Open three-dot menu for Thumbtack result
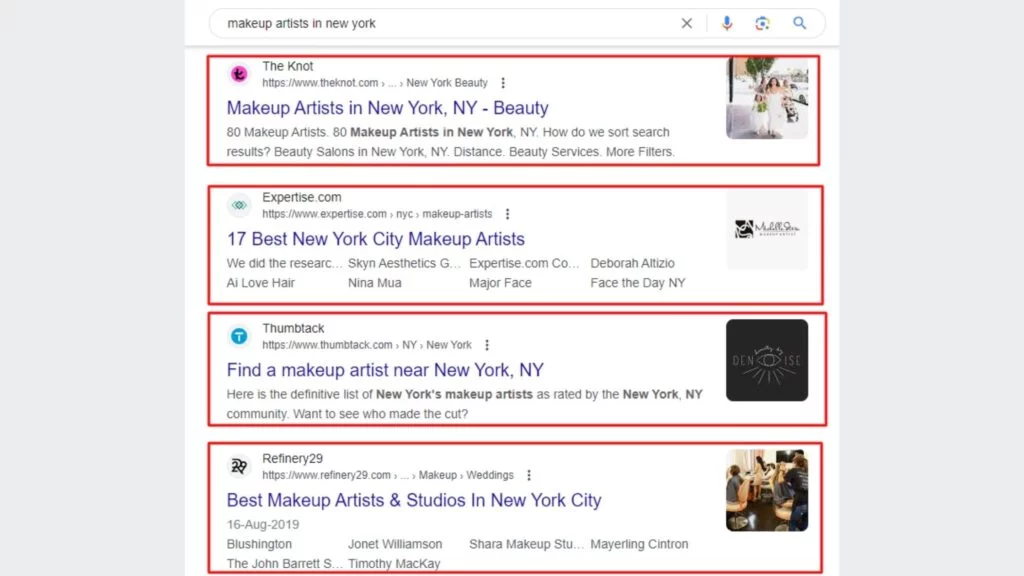Screen dimensions: 1024x576 (x=487, y=345)
